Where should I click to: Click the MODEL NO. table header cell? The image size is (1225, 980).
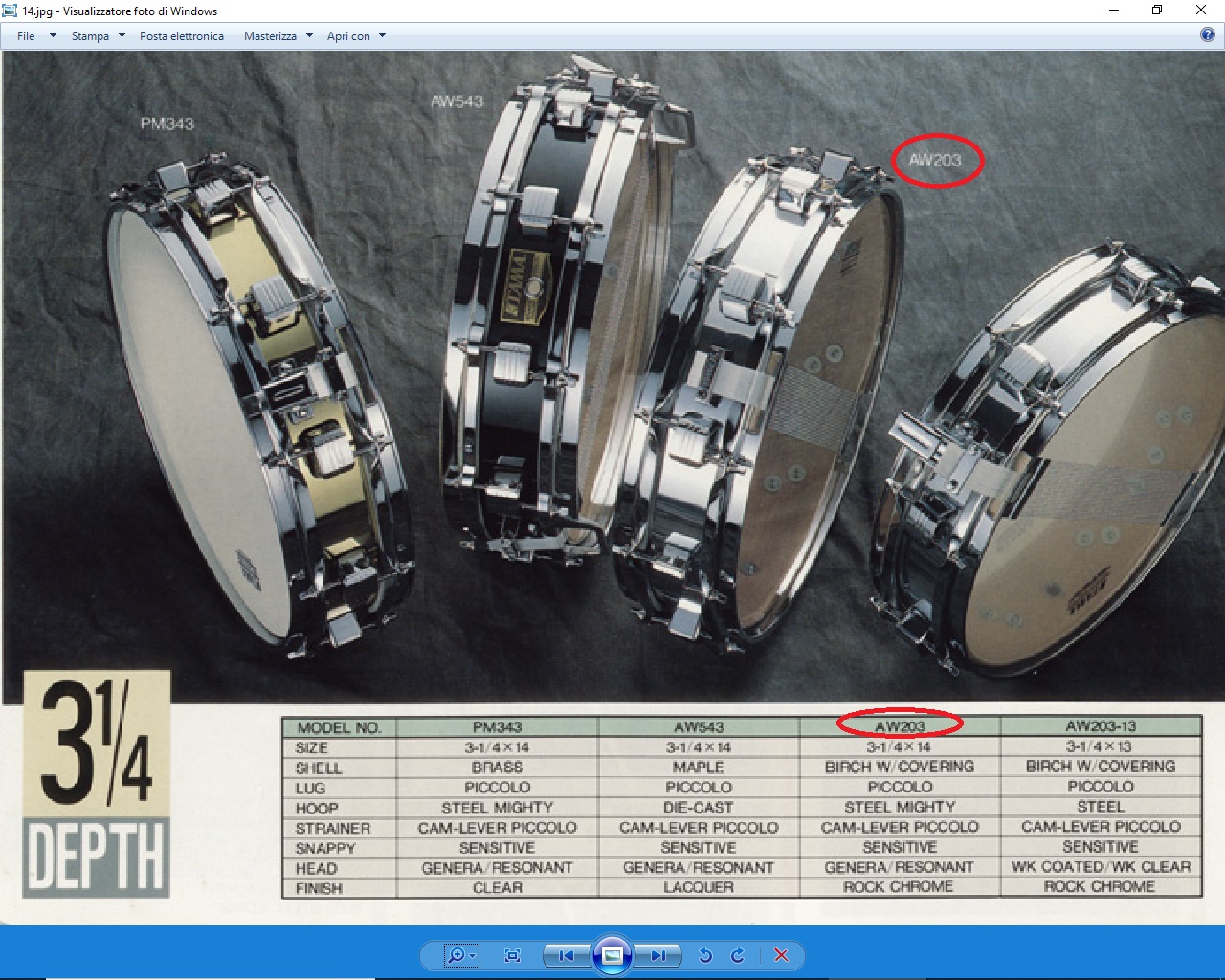tap(339, 727)
